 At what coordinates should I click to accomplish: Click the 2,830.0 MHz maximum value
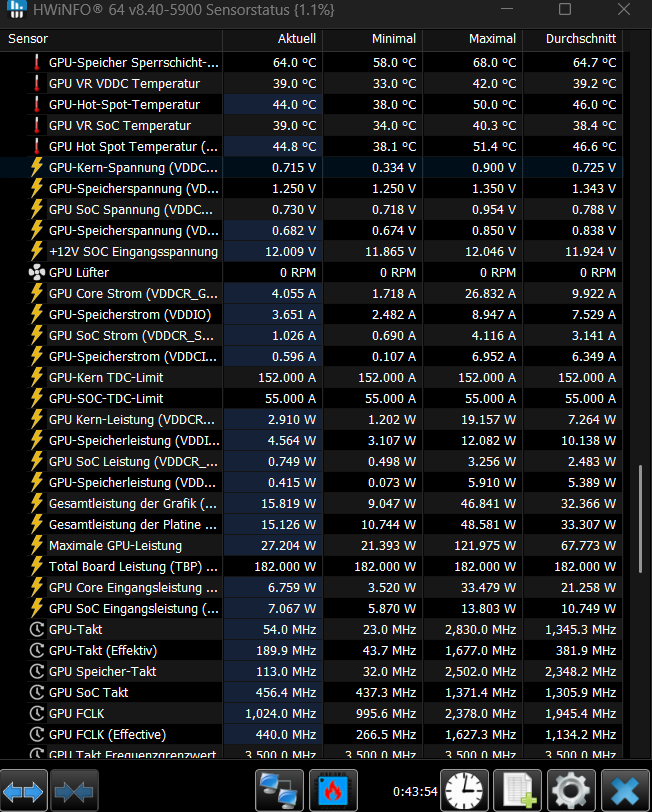click(x=481, y=630)
